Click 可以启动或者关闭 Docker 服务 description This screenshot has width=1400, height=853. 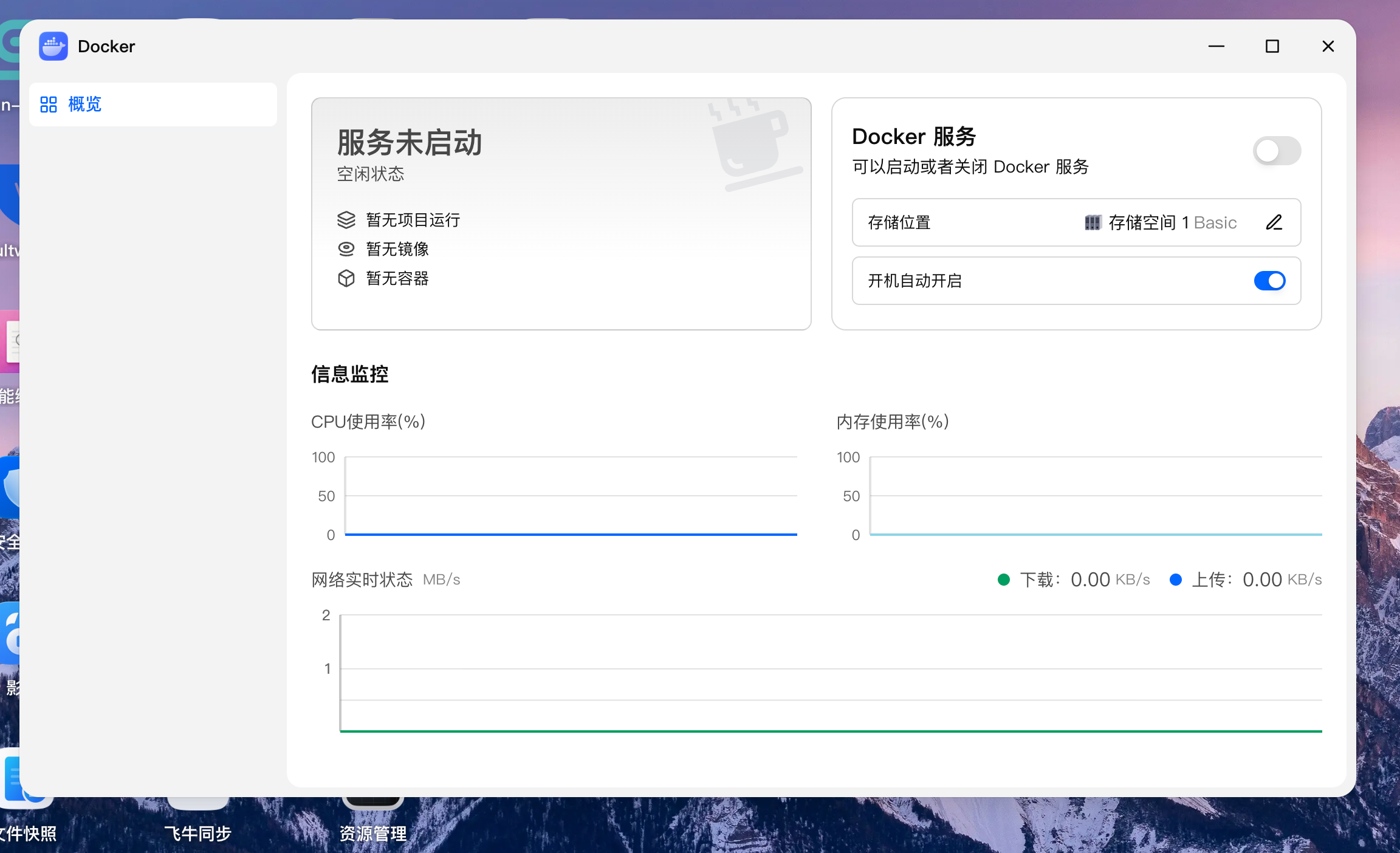tap(970, 166)
